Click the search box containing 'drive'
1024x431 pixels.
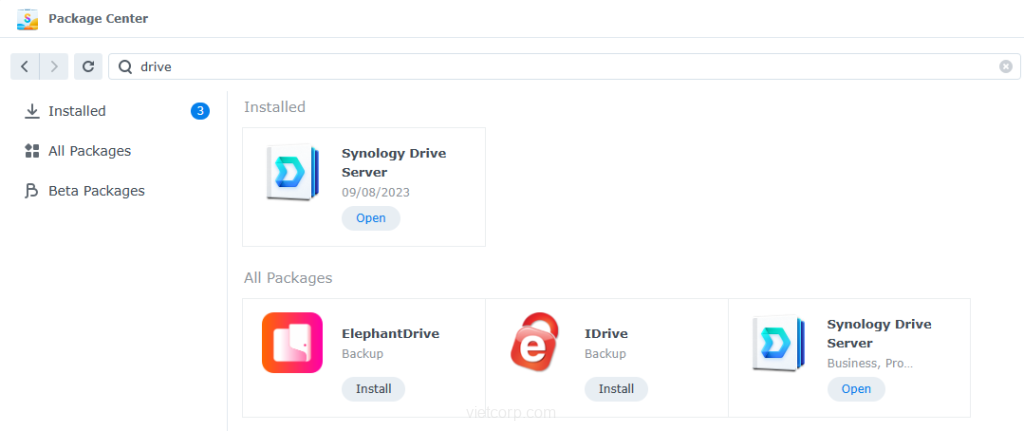560,67
